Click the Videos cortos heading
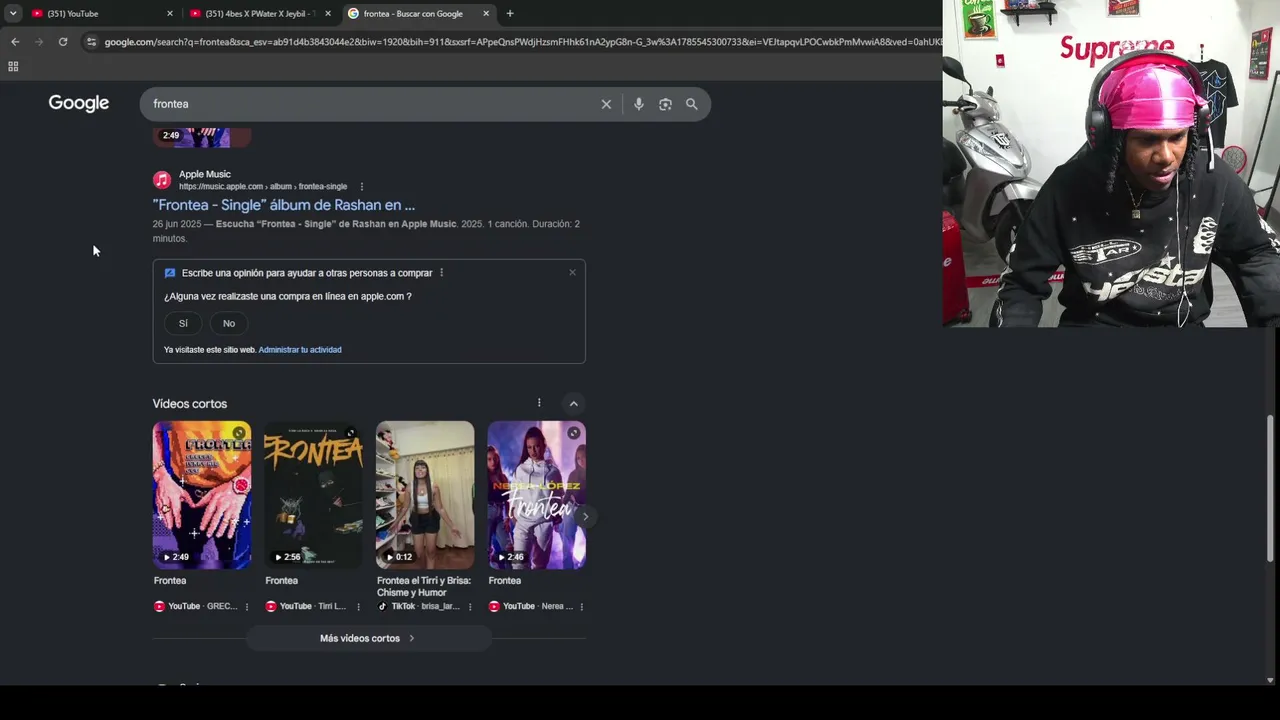 (x=190, y=404)
